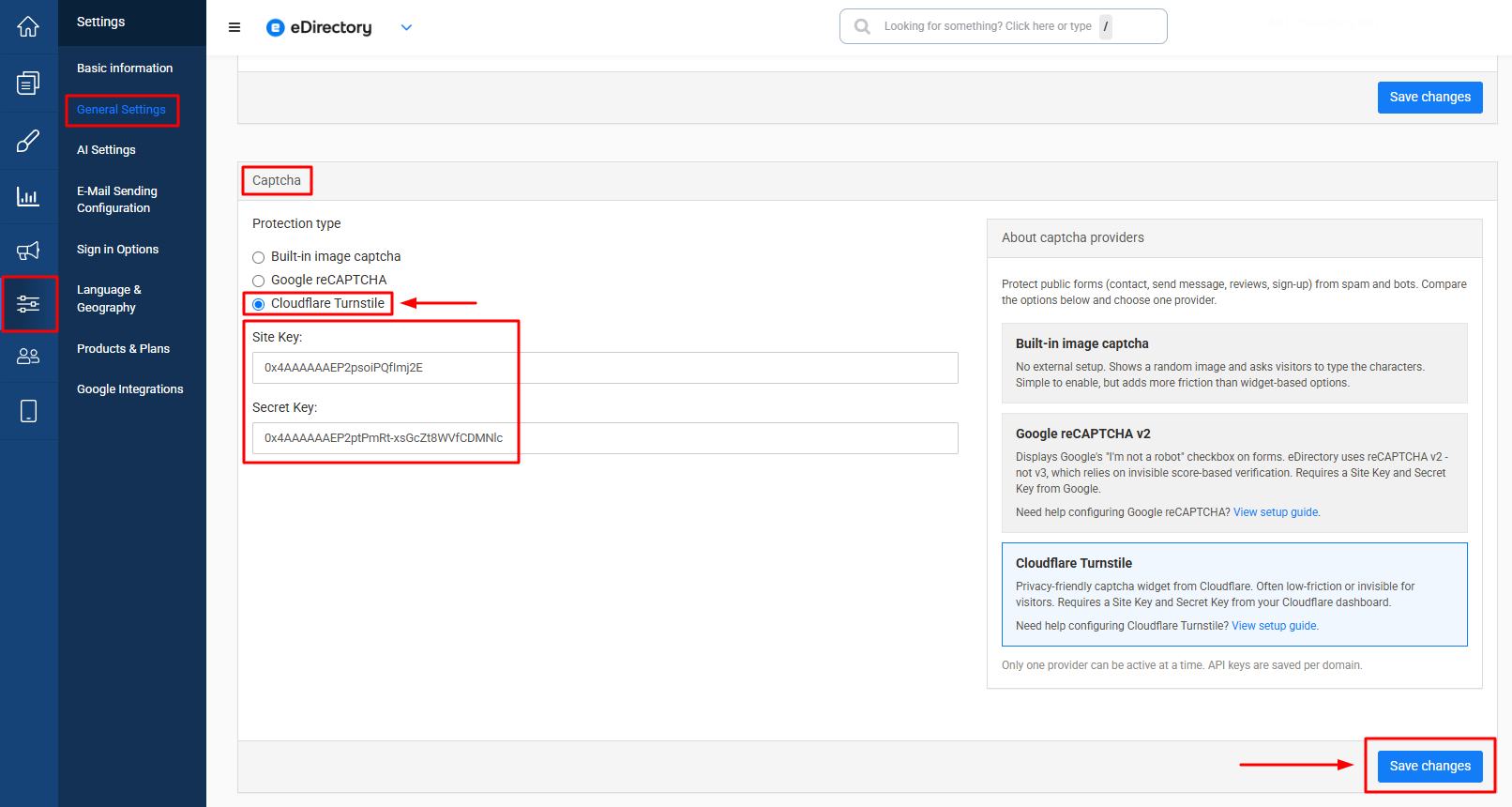Click the Built-in image captcha info card title
This screenshot has height=807, width=1512.
click(1082, 343)
